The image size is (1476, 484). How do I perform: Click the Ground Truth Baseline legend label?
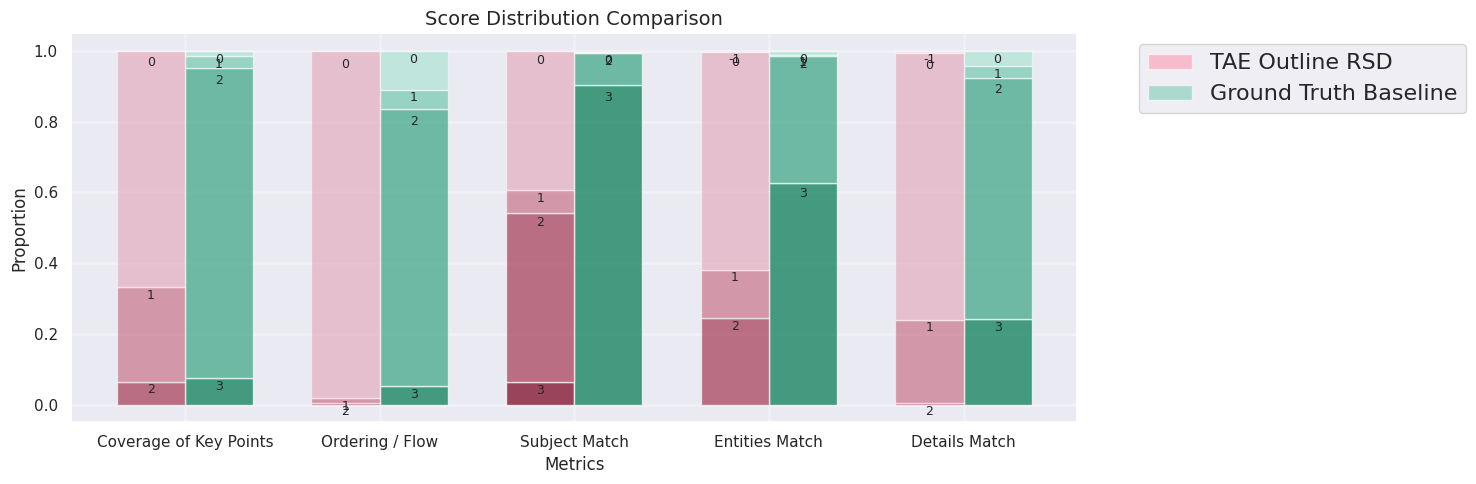click(1333, 93)
